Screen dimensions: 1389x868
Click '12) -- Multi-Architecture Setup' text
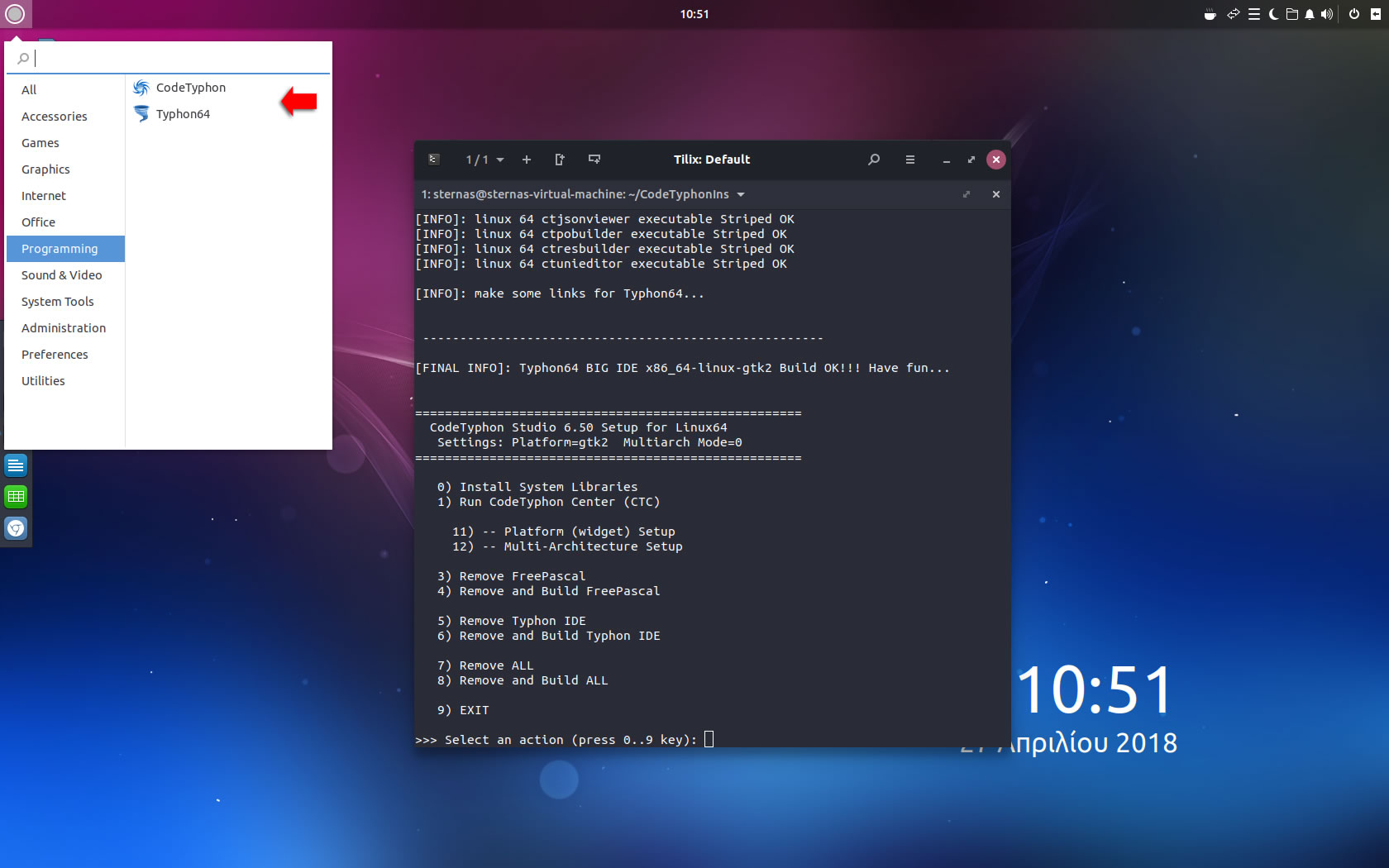(567, 546)
